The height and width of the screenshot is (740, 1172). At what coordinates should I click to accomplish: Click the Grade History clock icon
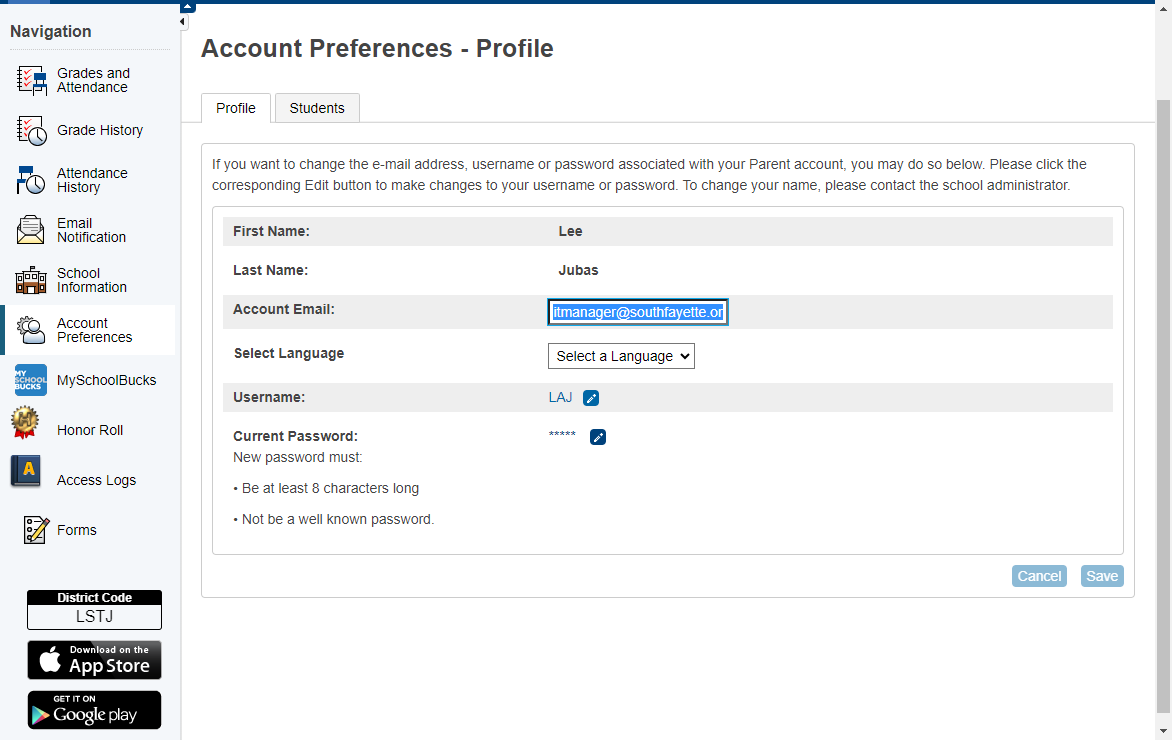click(31, 130)
